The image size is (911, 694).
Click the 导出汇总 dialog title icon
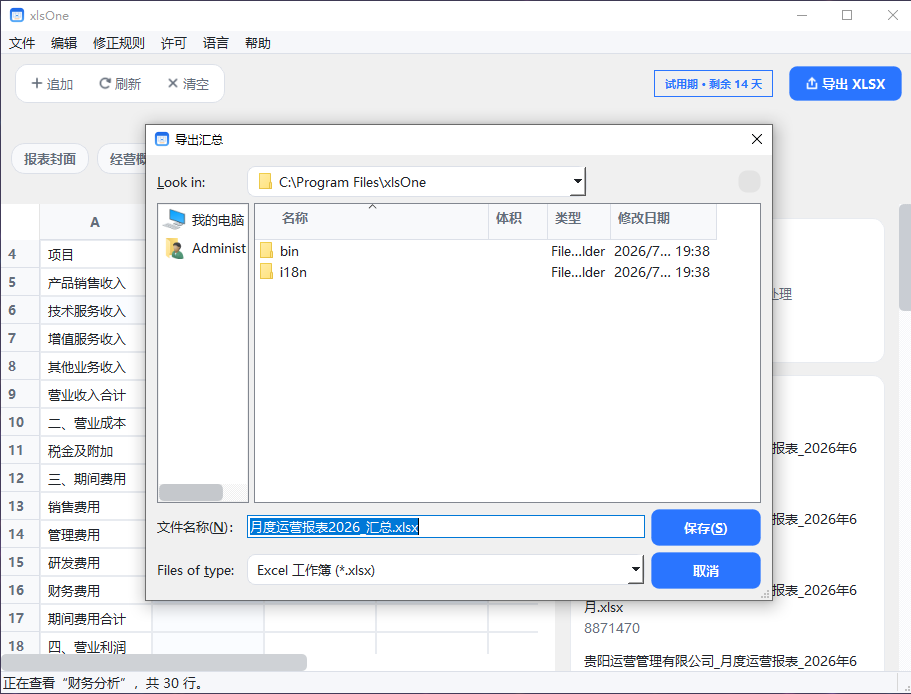point(162,139)
